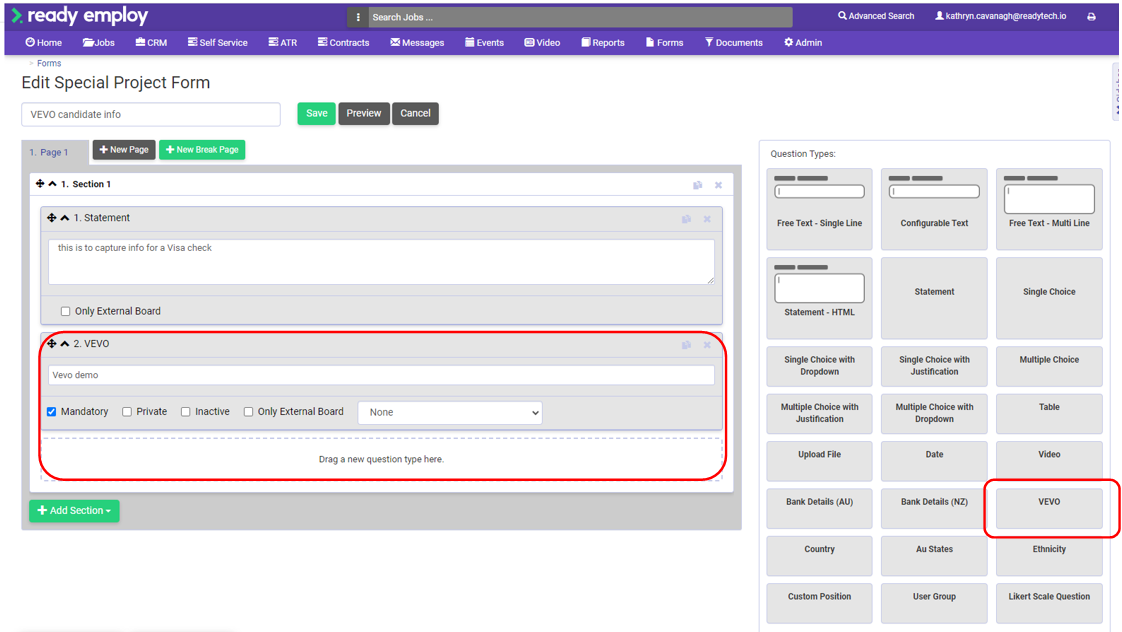
Task: Delete Section 1 with X icon
Action: coord(718,185)
